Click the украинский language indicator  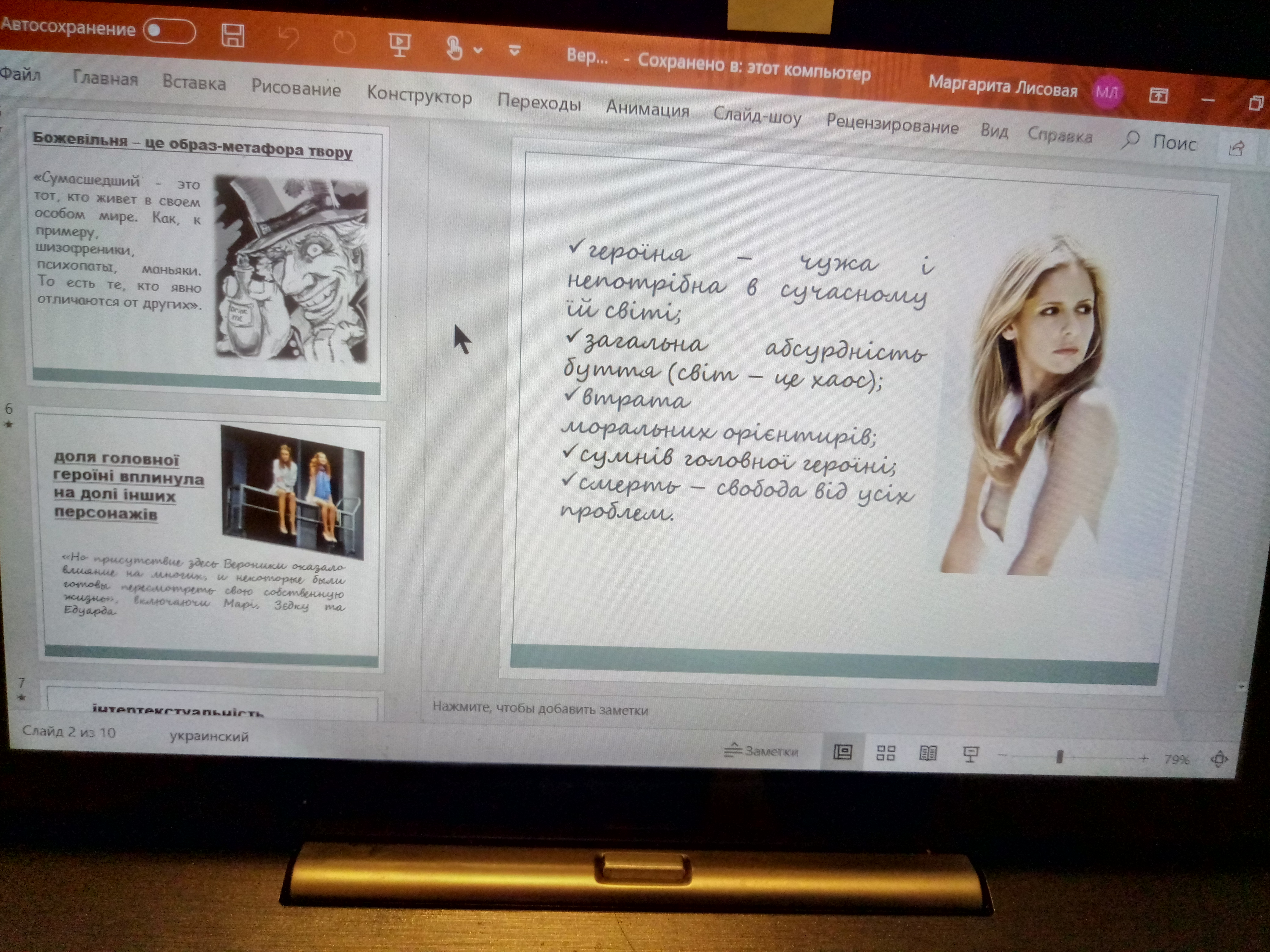tap(209, 736)
